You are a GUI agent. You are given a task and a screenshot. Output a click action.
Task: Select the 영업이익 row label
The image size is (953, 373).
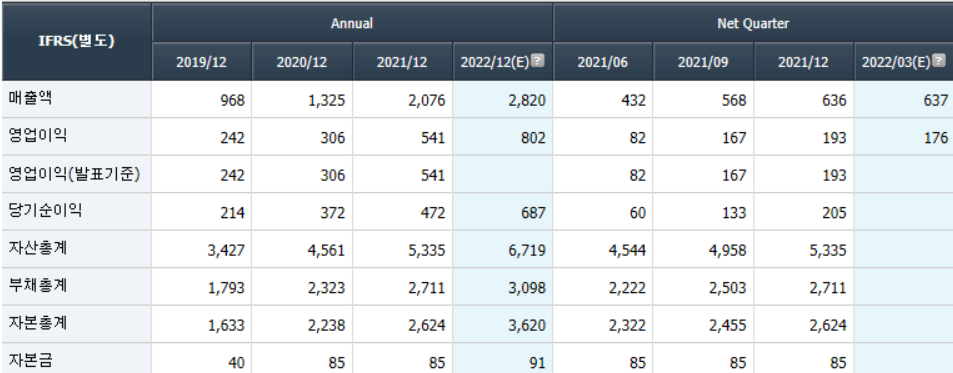click(x=37, y=136)
